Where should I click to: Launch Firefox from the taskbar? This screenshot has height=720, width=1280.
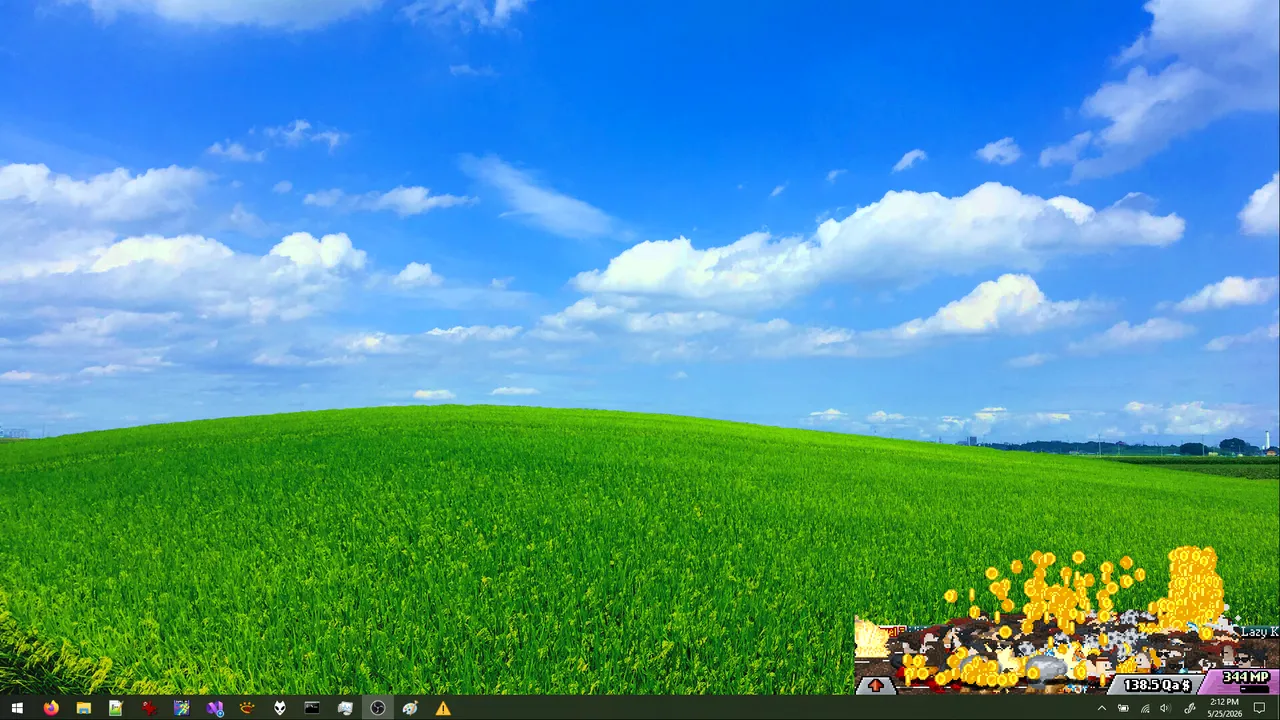[x=51, y=708]
